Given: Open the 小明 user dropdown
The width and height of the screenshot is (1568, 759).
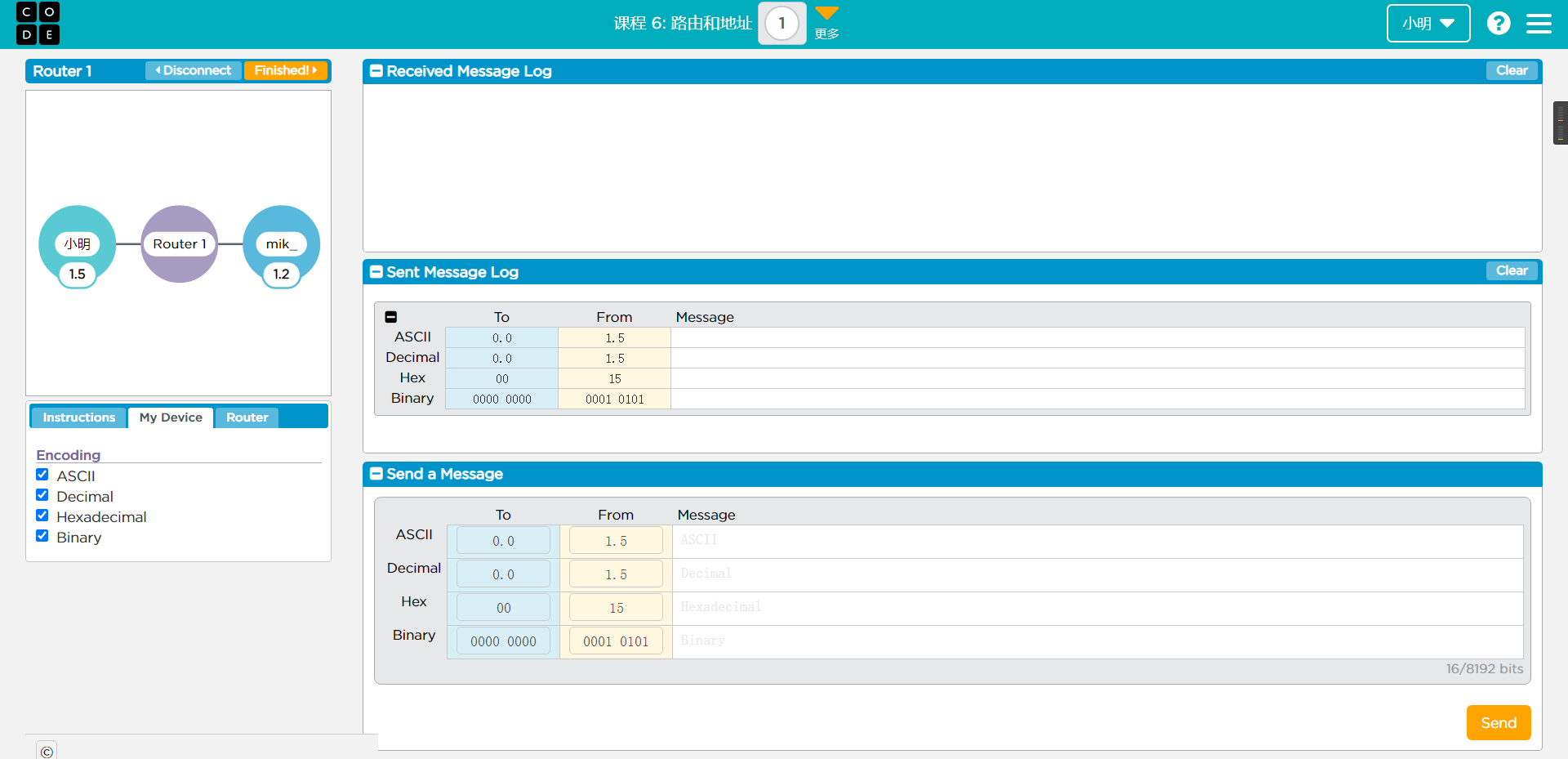Looking at the screenshot, I should pyautogui.click(x=1428, y=23).
